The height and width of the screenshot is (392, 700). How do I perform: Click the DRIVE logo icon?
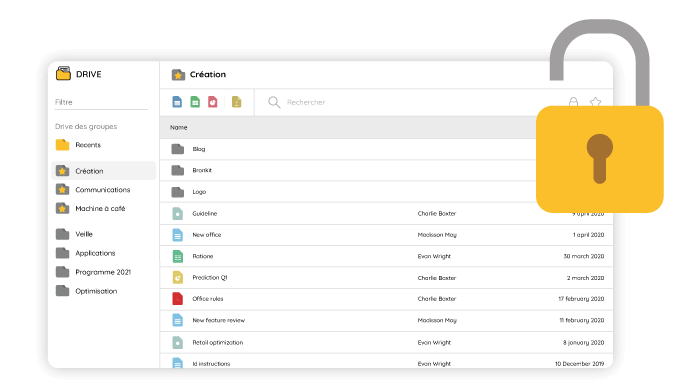pyautogui.click(x=63, y=74)
